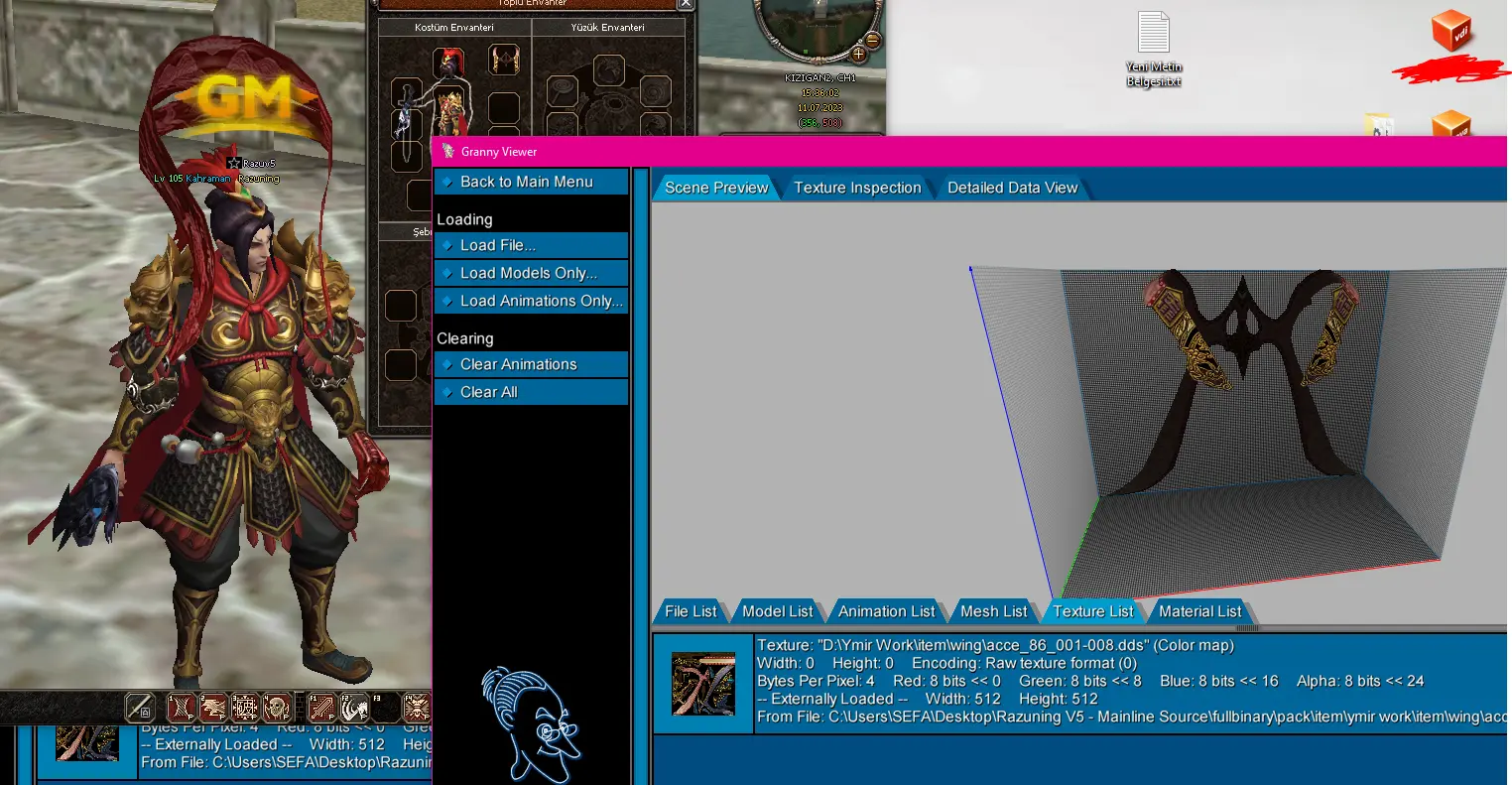This screenshot has height=785, width=1512.
Task: Switch to the Scene Preview tab
Action: 716,188
